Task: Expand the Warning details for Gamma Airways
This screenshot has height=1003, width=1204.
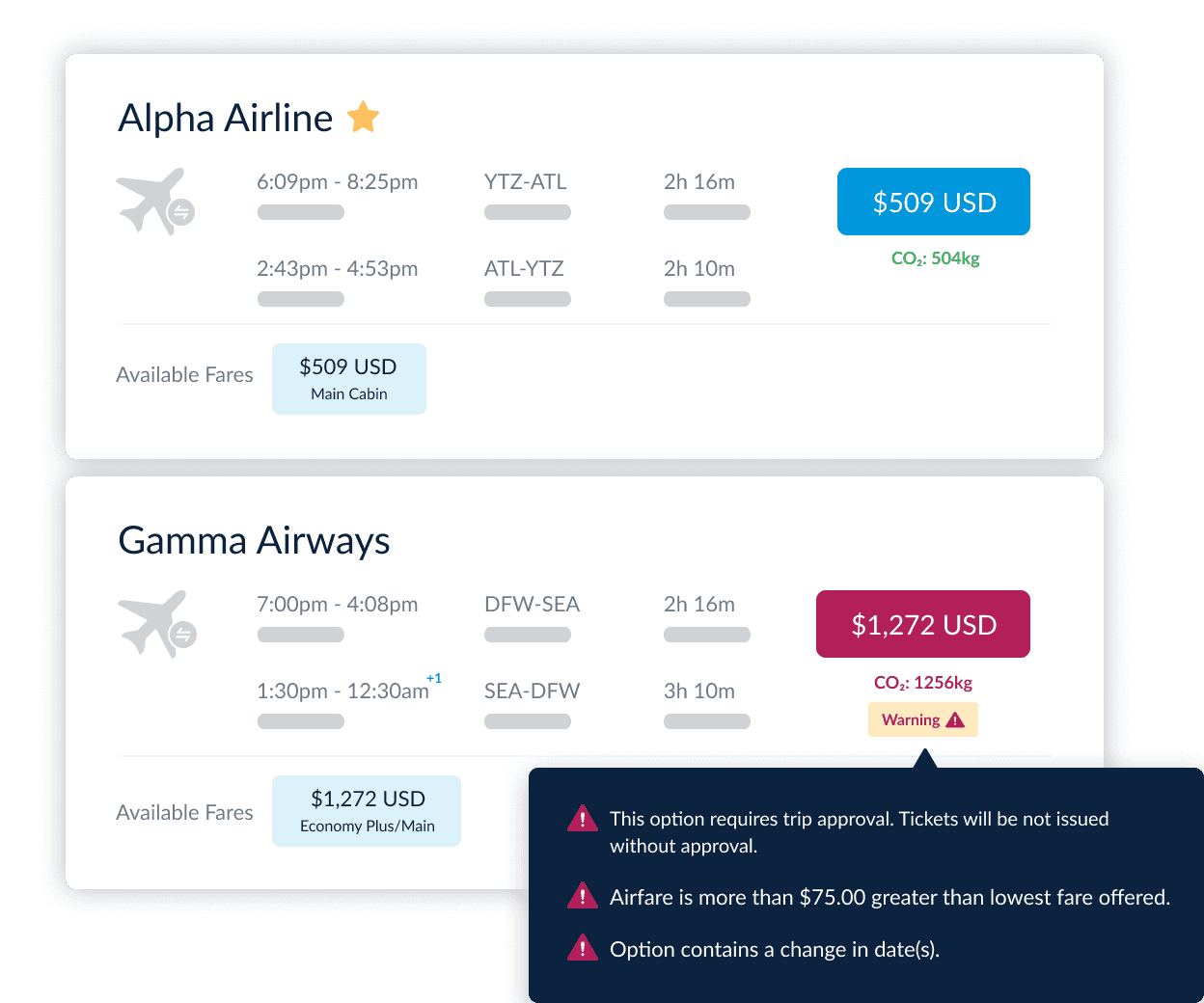Action: pyautogui.click(x=922, y=719)
